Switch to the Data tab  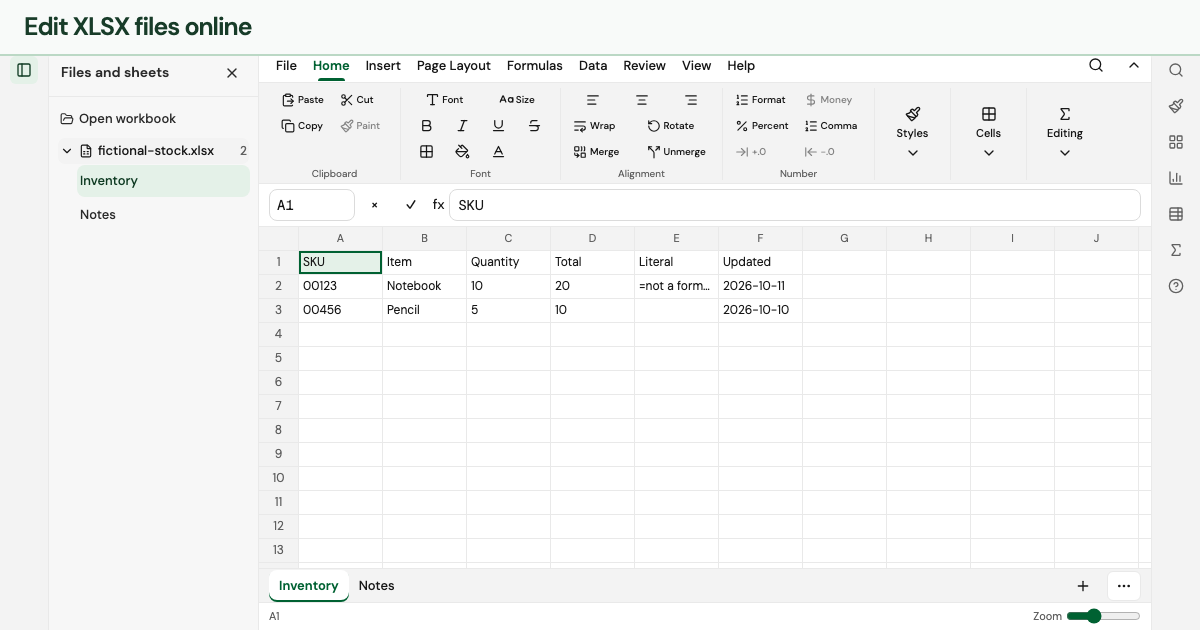click(593, 66)
